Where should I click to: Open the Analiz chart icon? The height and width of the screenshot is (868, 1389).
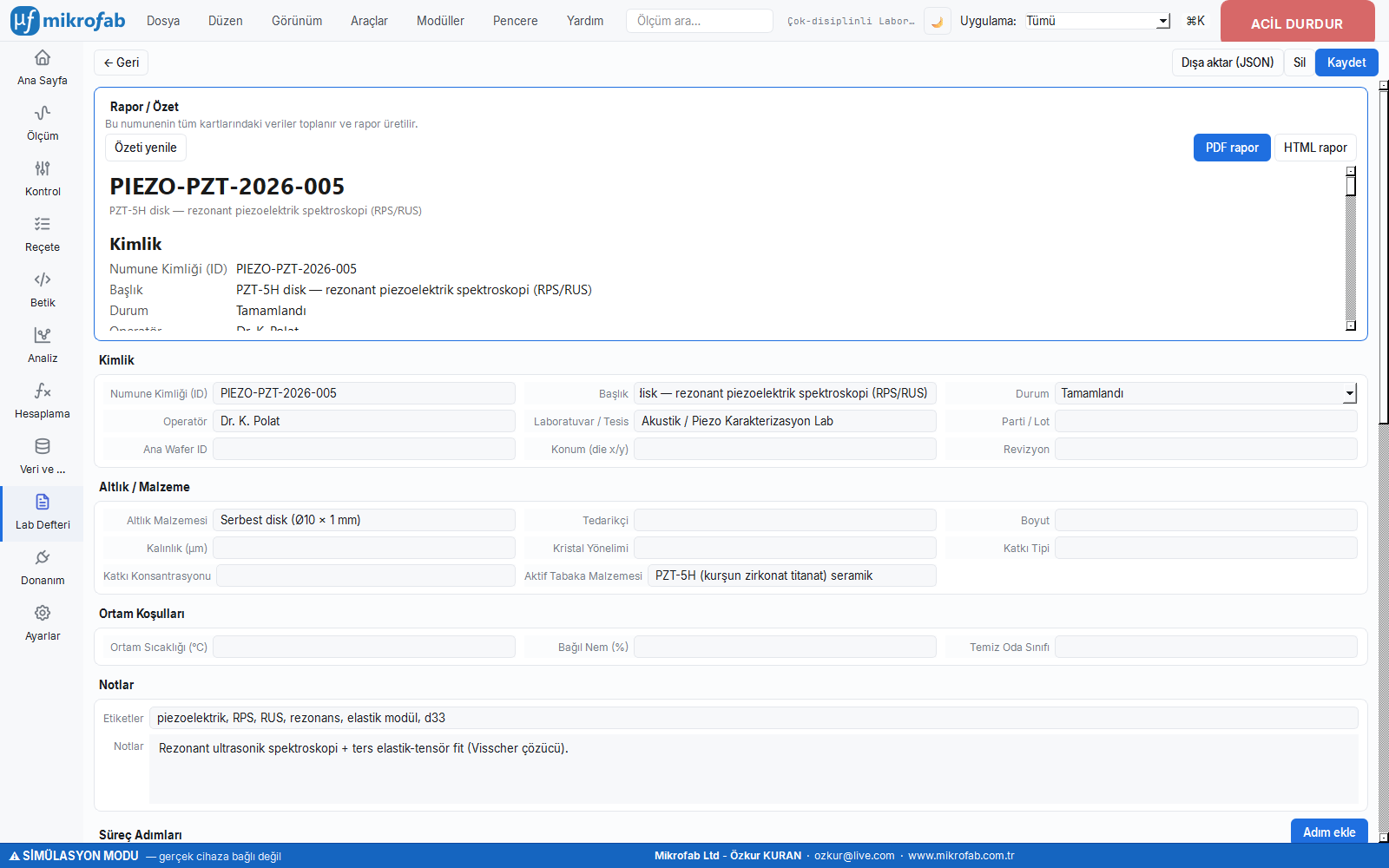click(43, 335)
